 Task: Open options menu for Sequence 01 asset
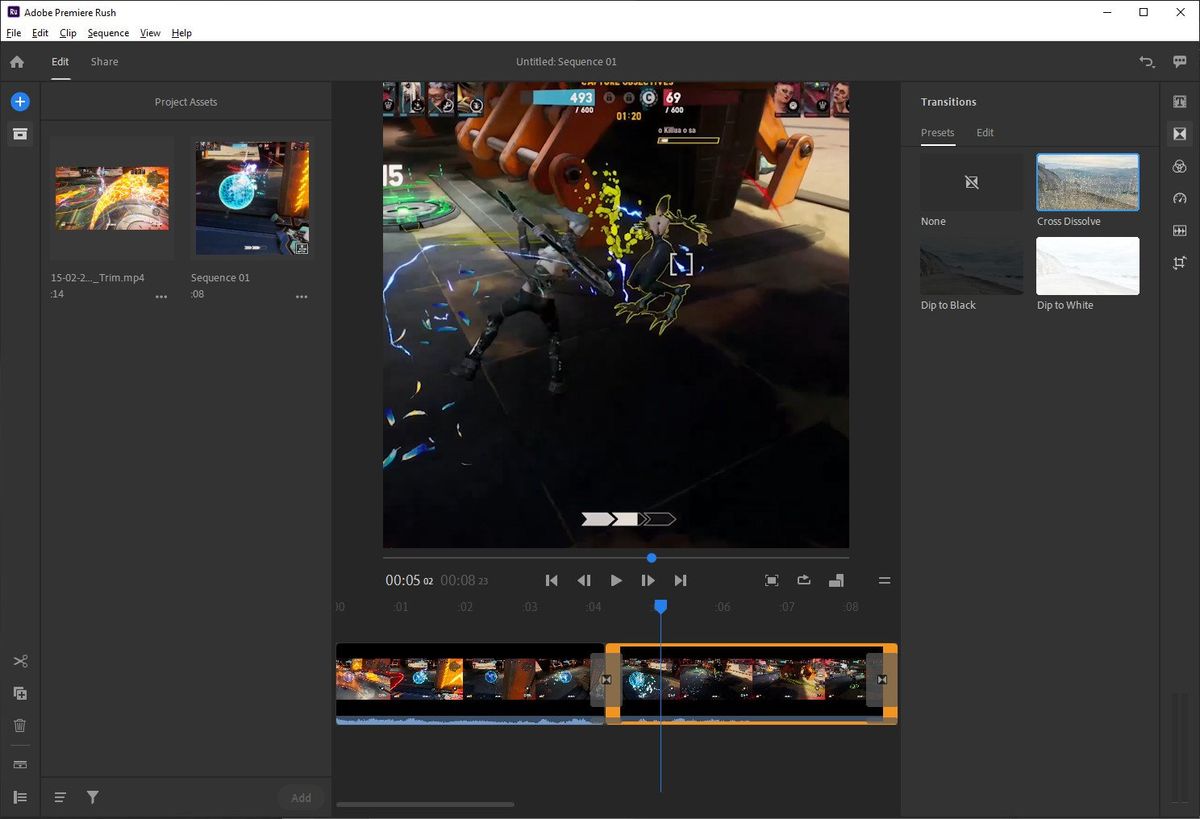click(x=302, y=296)
